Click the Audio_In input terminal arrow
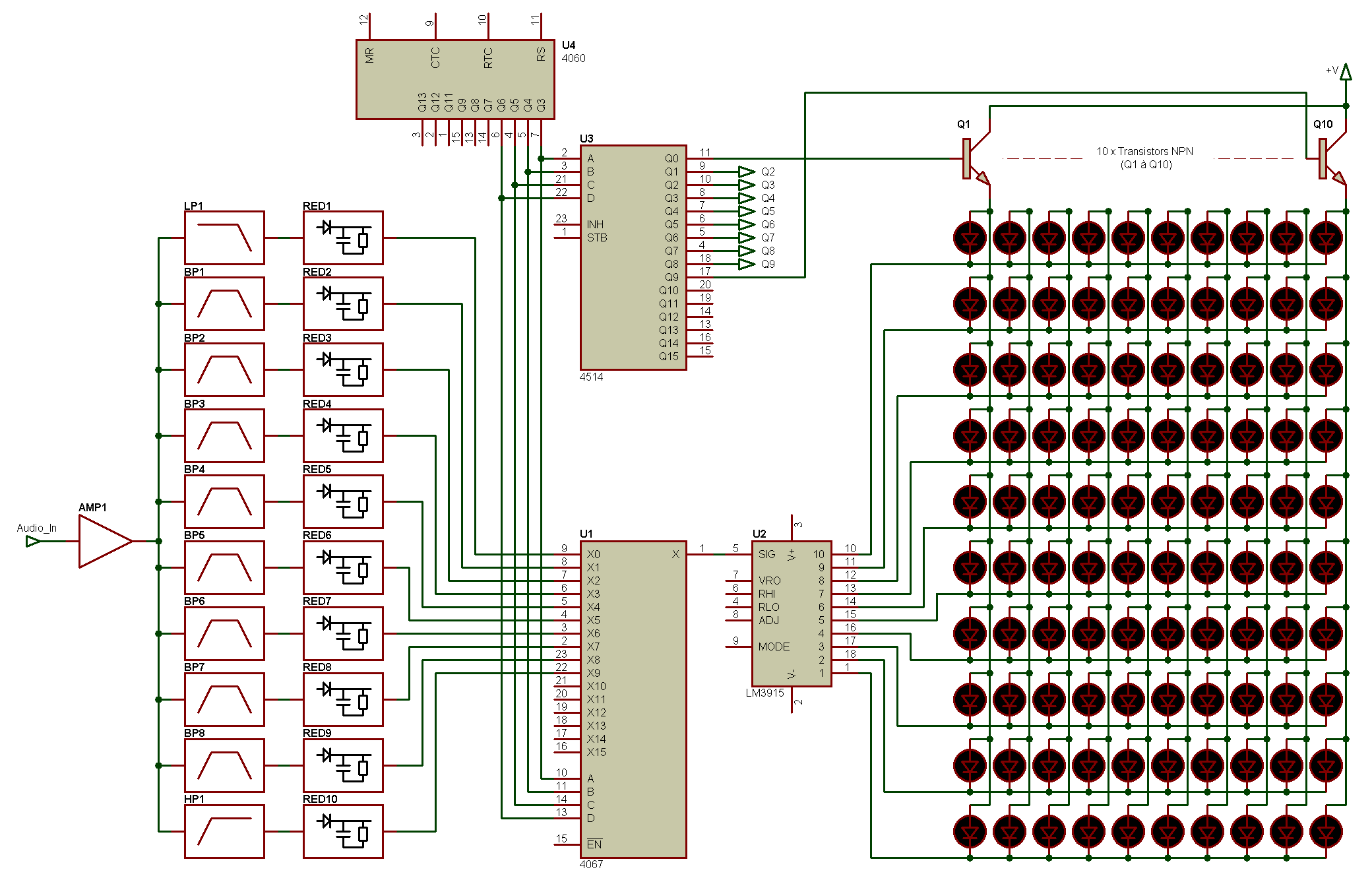This screenshot has width=1372, height=884. pyautogui.click(x=32, y=542)
